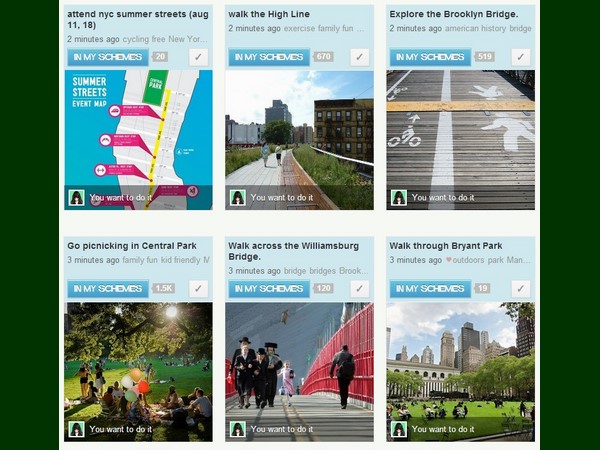Open the Walk through Bryant Park title link
Screen dimensions: 600x450
click(446, 246)
